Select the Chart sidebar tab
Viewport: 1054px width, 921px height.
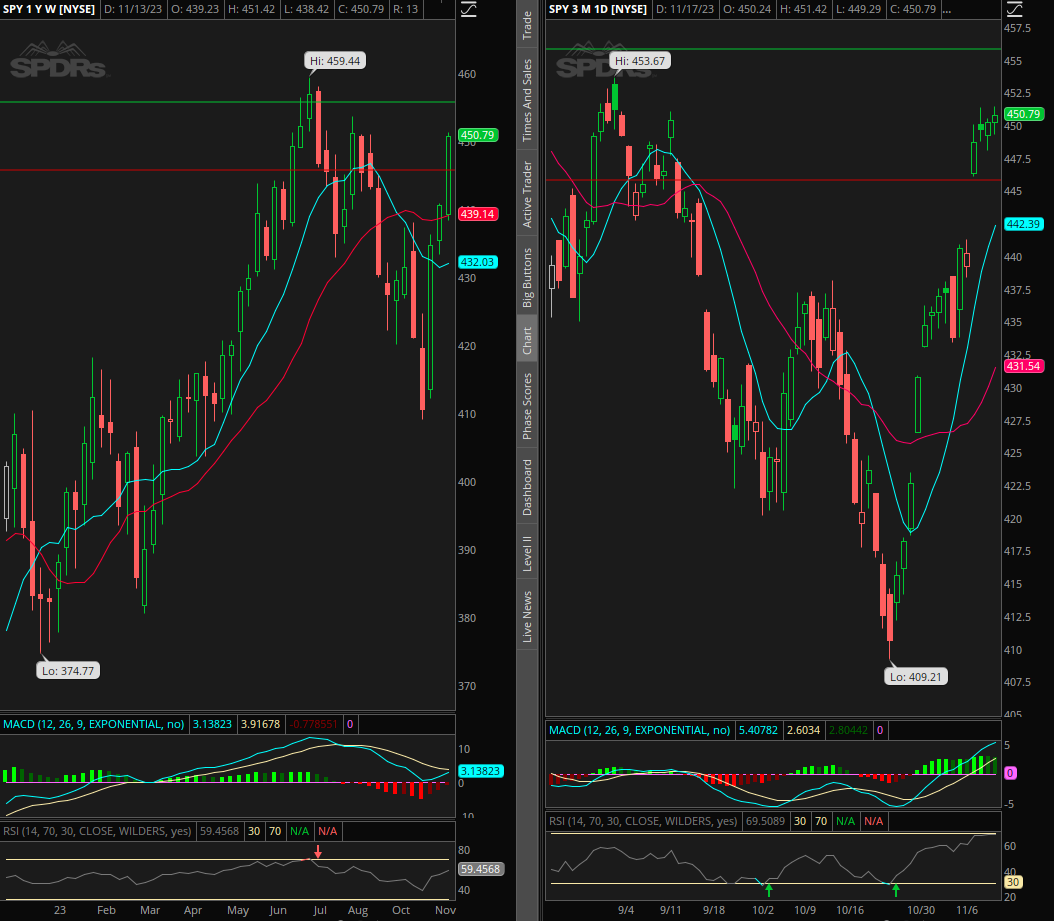click(x=528, y=340)
